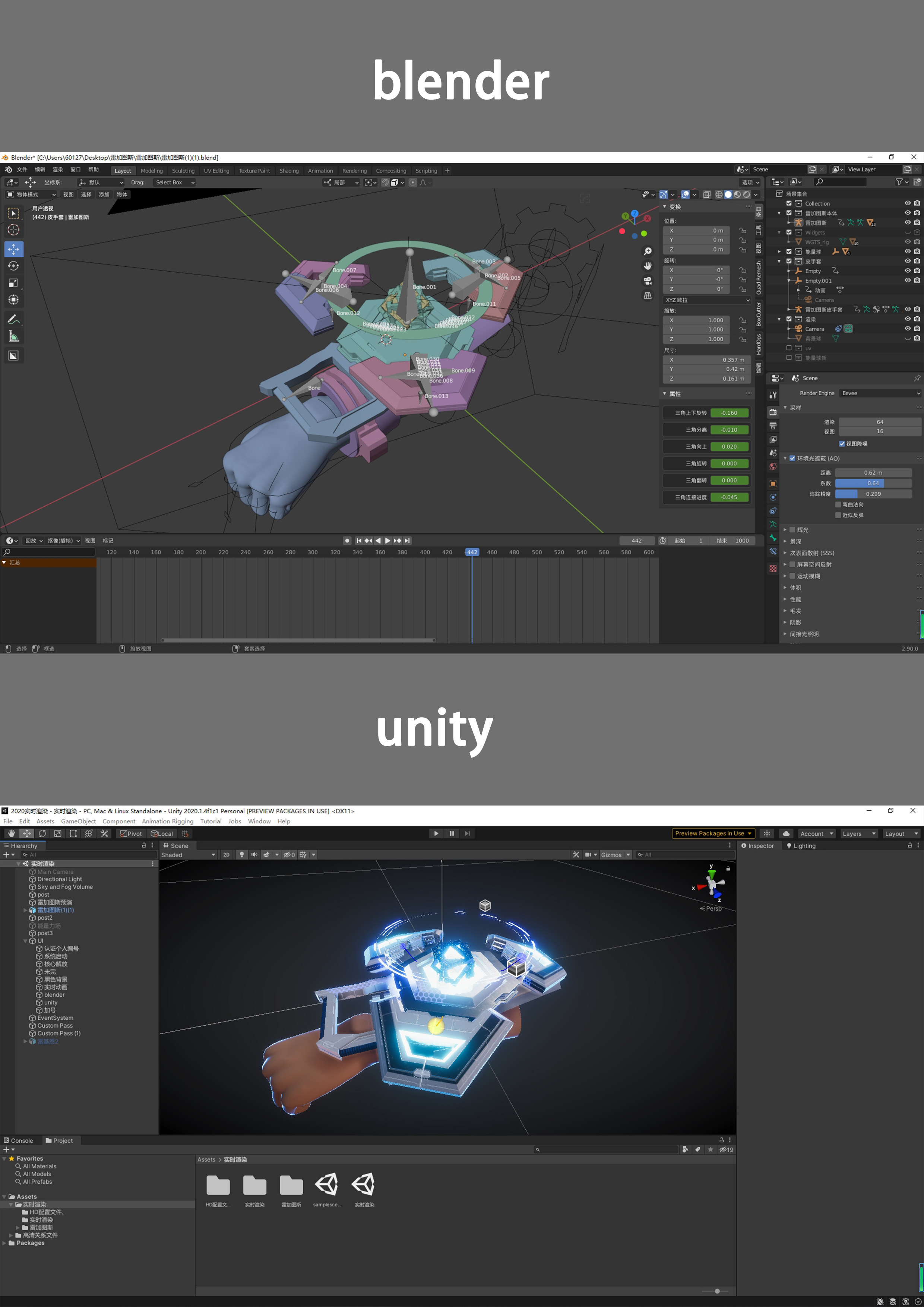The height and width of the screenshot is (1307, 924).
Task: Enable the 辉光 bloom checkbox
Action: point(792,529)
